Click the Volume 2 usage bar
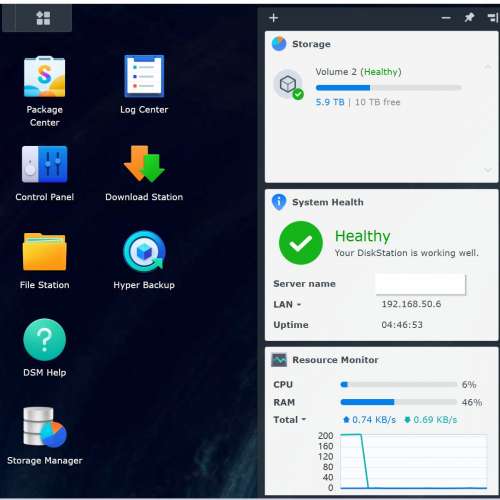This screenshot has width=500, height=500. click(389, 88)
